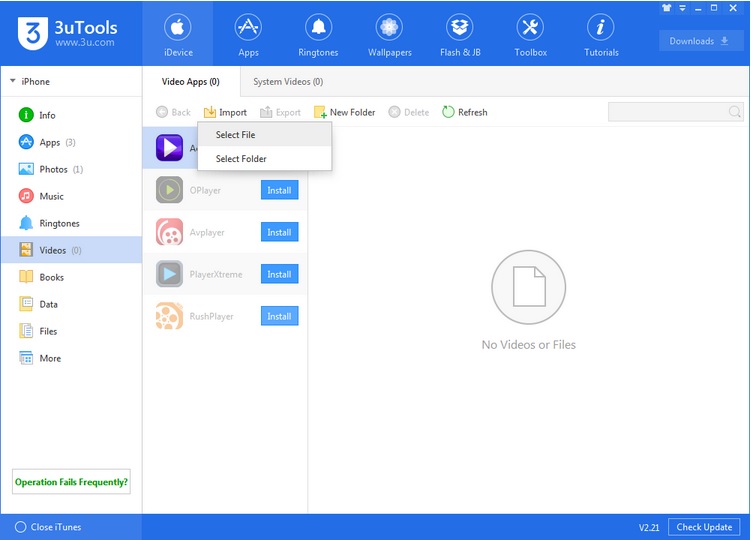The width and height of the screenshot is (751, 540).
Task: Install OPlayer app
Action: pyautogui.click(x=279, y=190)
